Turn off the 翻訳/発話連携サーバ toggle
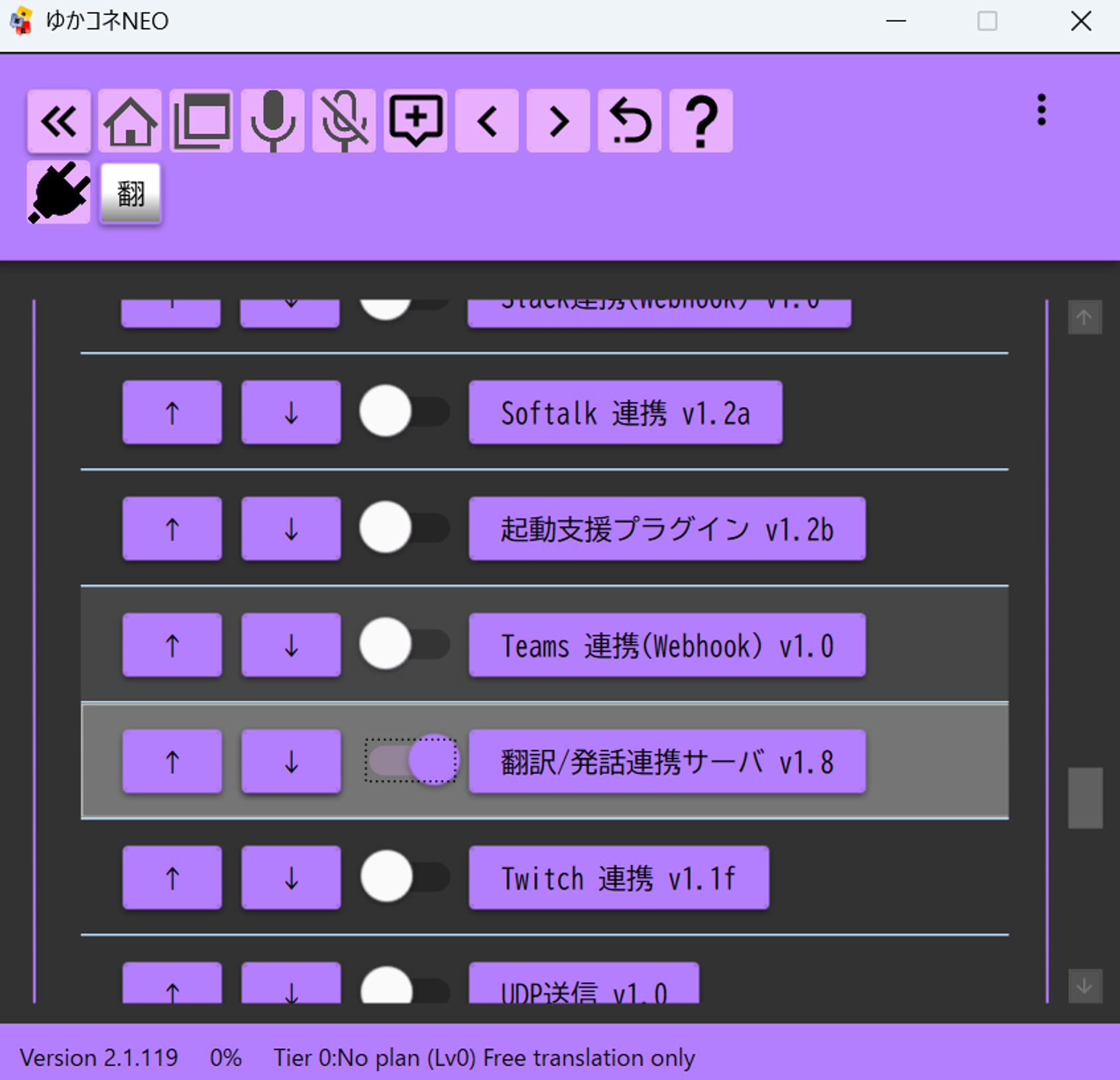 point(411,761)
